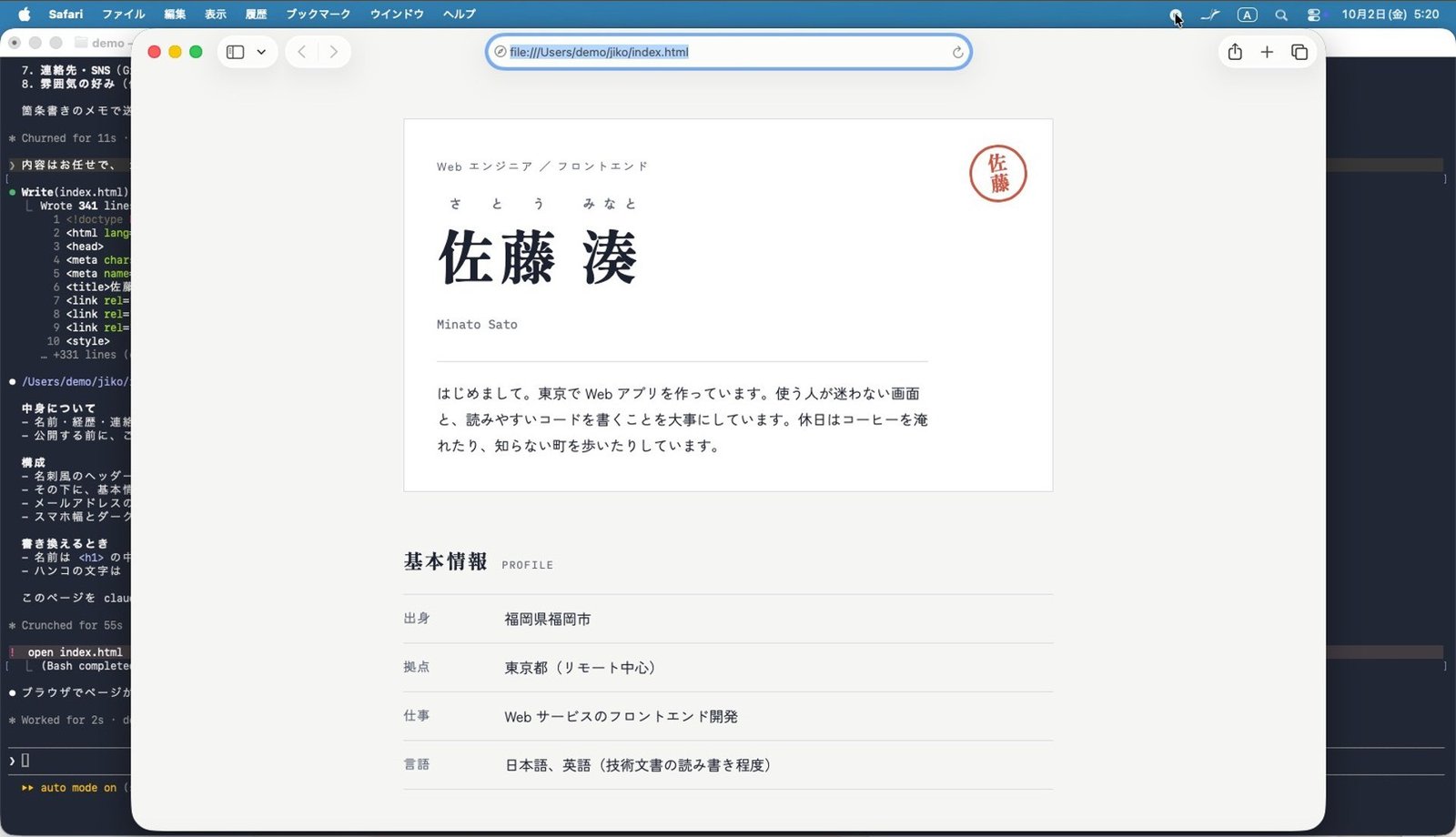Click the 福岡県福岡市 value
Image resolution: width=1456 pixels, height=837 pixels.
tap(548, 619)
